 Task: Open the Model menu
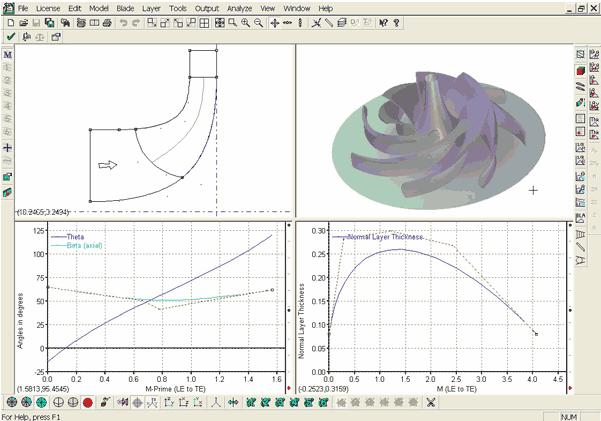[x=99, y=8]
